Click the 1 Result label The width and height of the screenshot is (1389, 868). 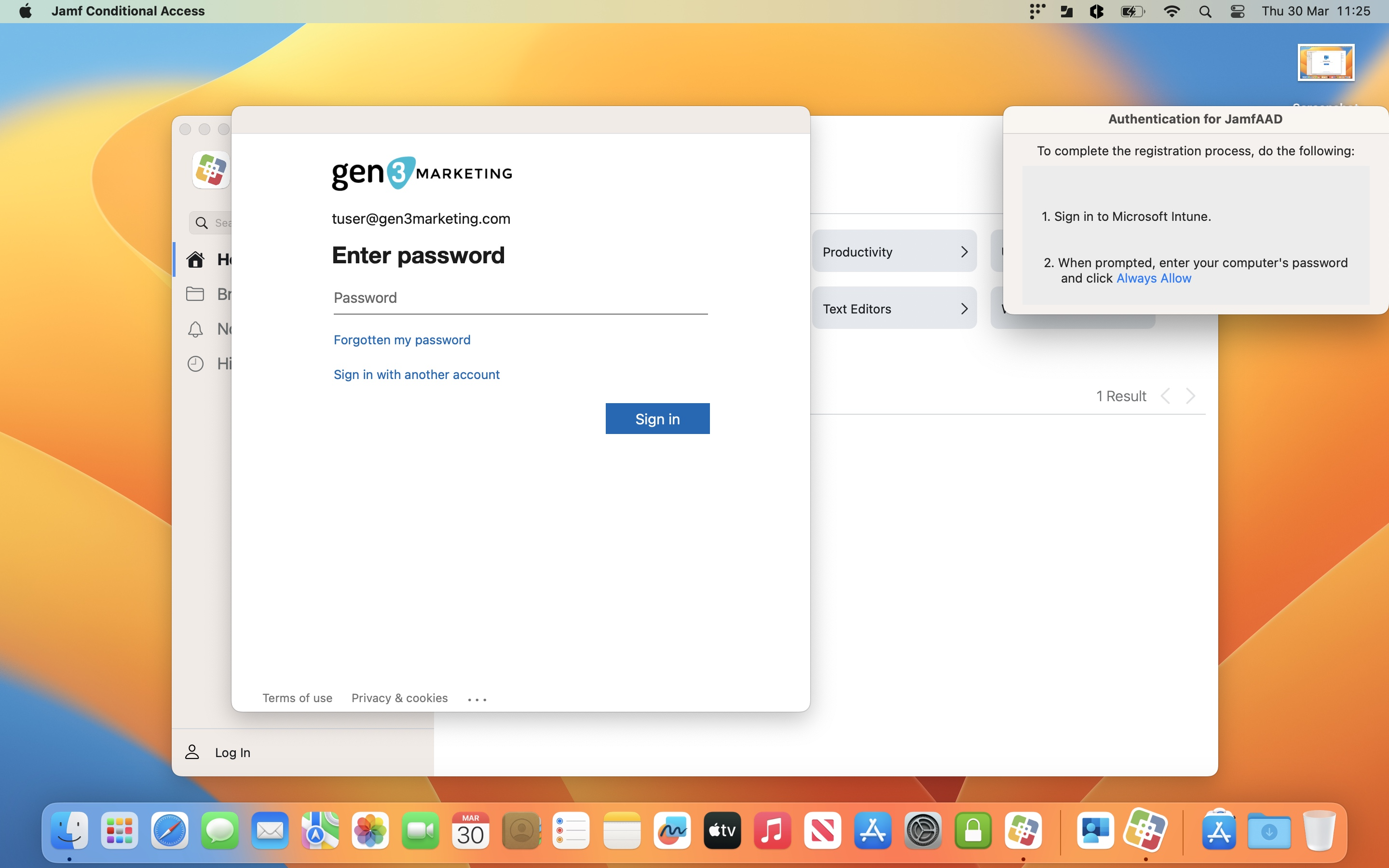coord(1121,396)
